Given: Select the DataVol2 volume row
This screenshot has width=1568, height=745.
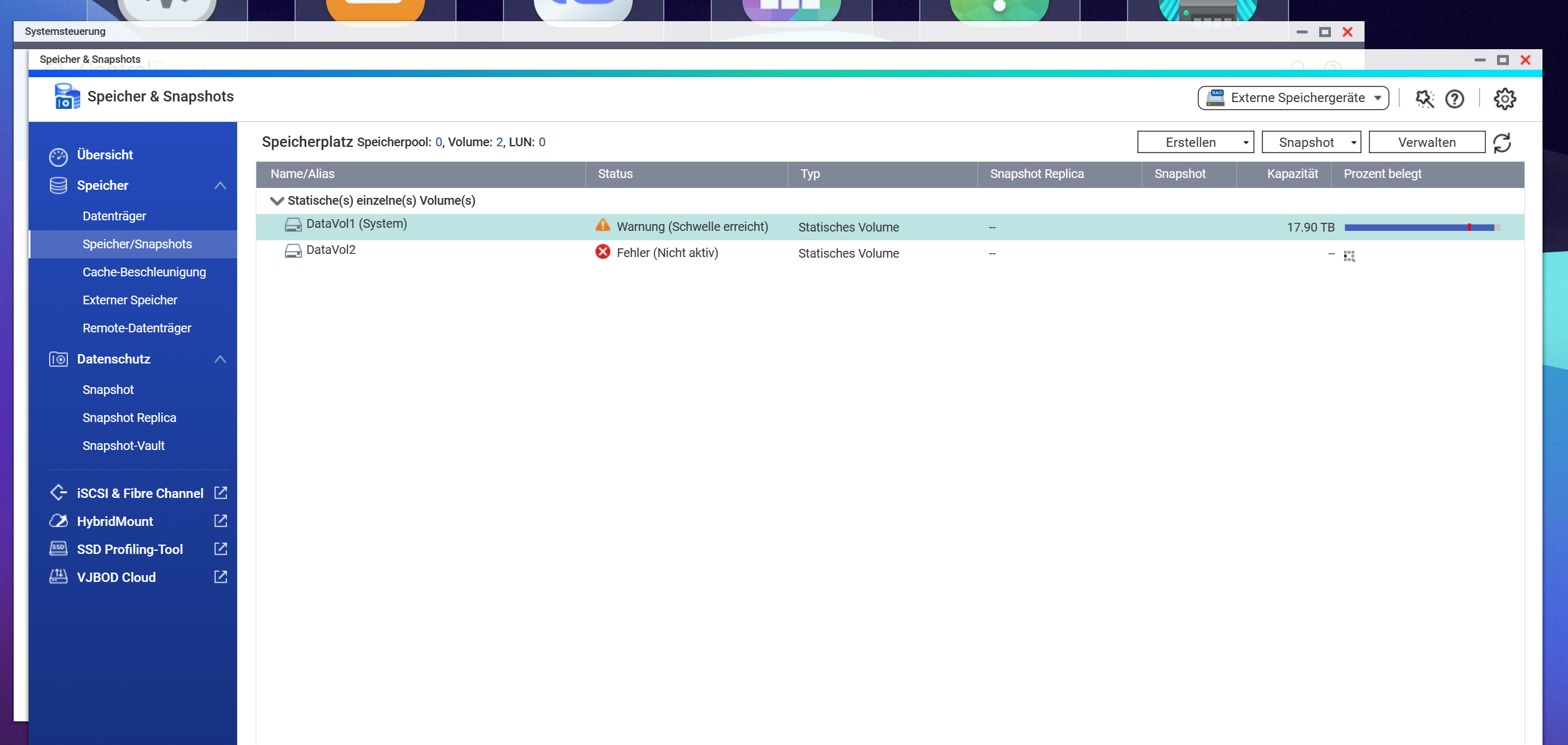Looking at the screenshot, I should point(331,250).
